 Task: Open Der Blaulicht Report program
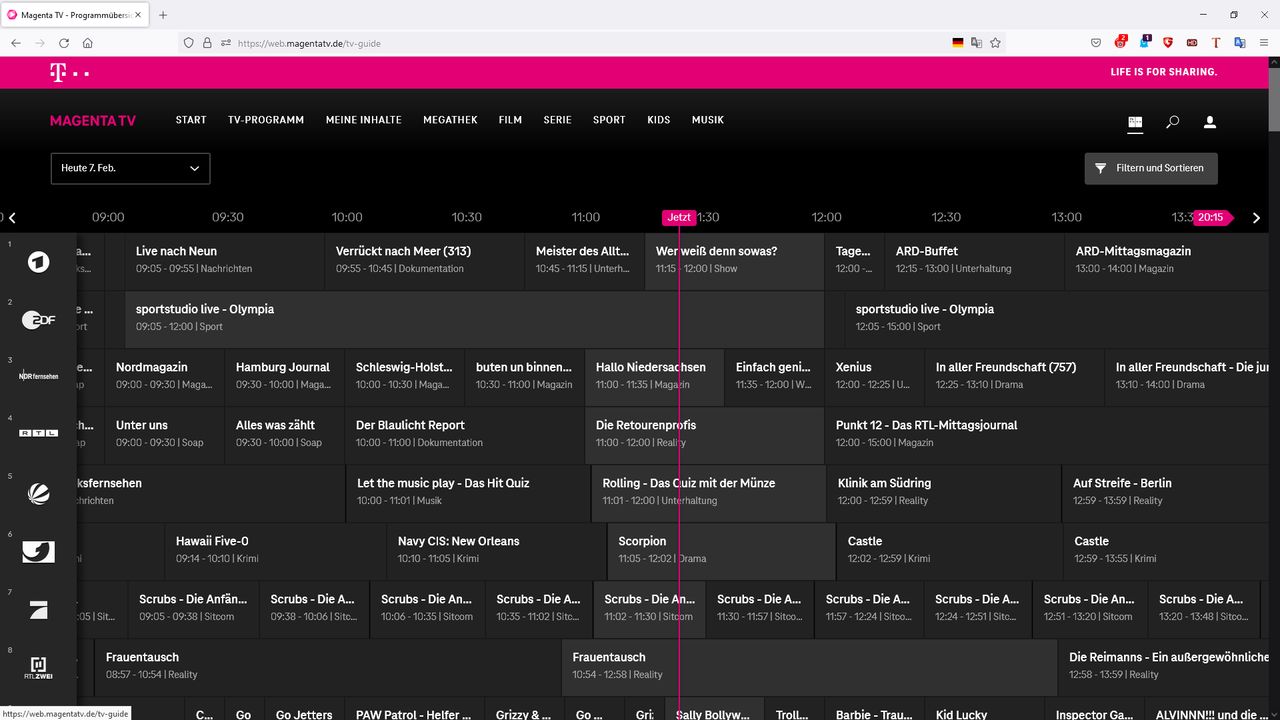pyautogui.click(x=465, y=435)
